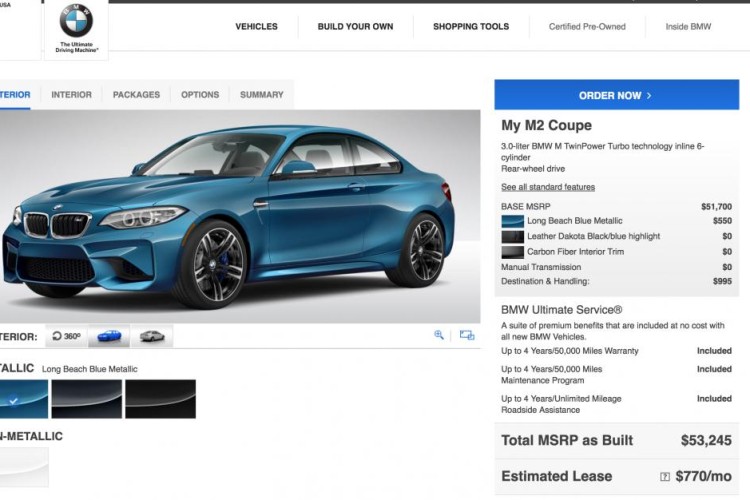The height and width of the screenshot is (500, 750).
Task: Switch to the Options tab
Action: pos(200,95)
